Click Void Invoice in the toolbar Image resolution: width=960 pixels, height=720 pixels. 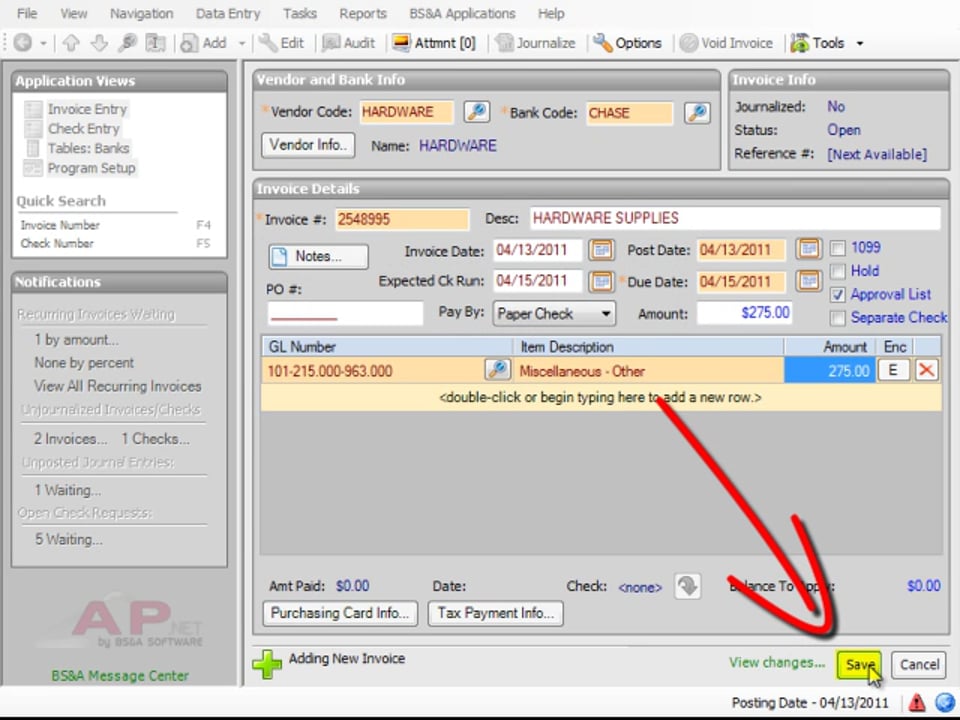coord(727,43)
